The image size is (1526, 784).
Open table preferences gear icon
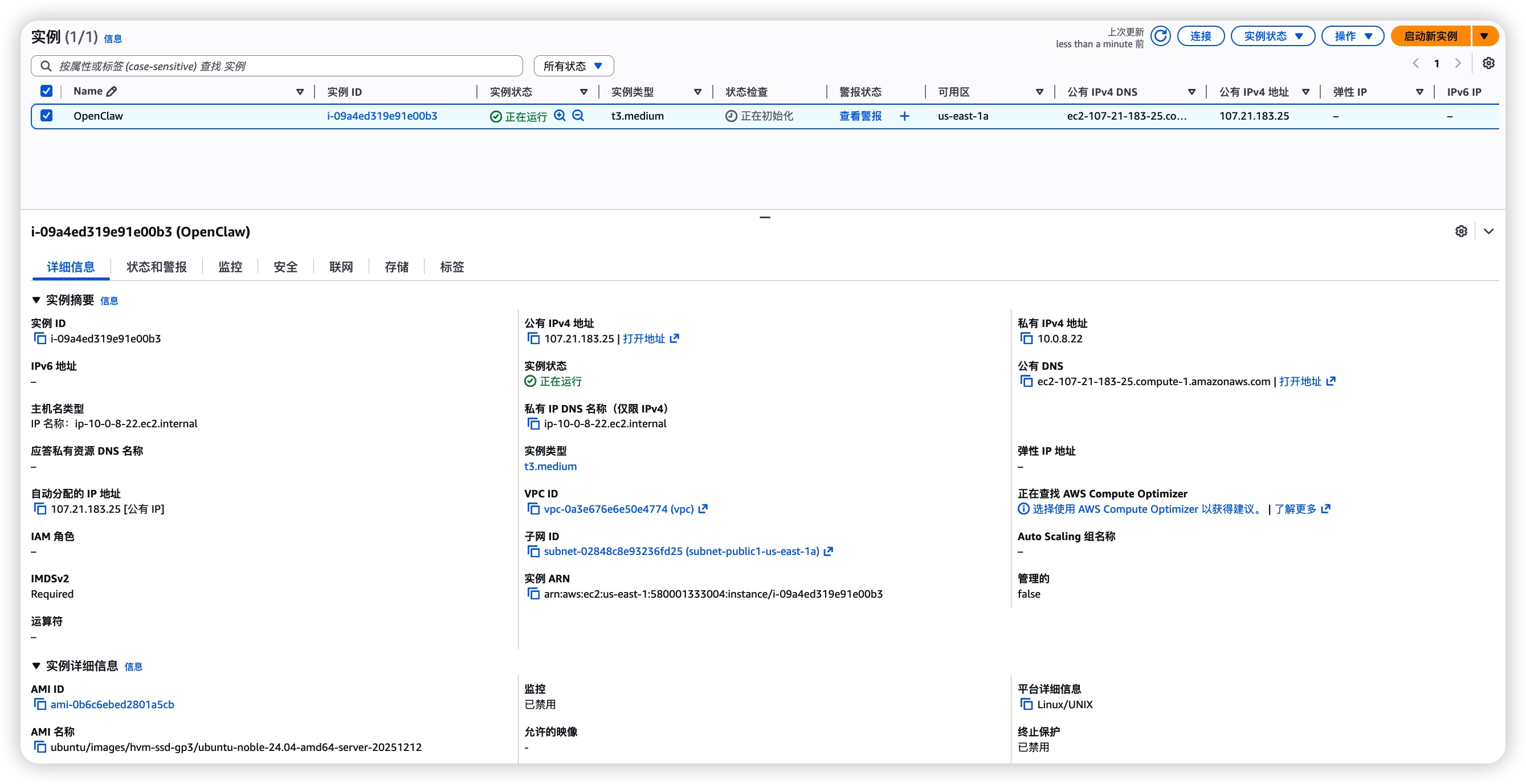coord(1488,63)
